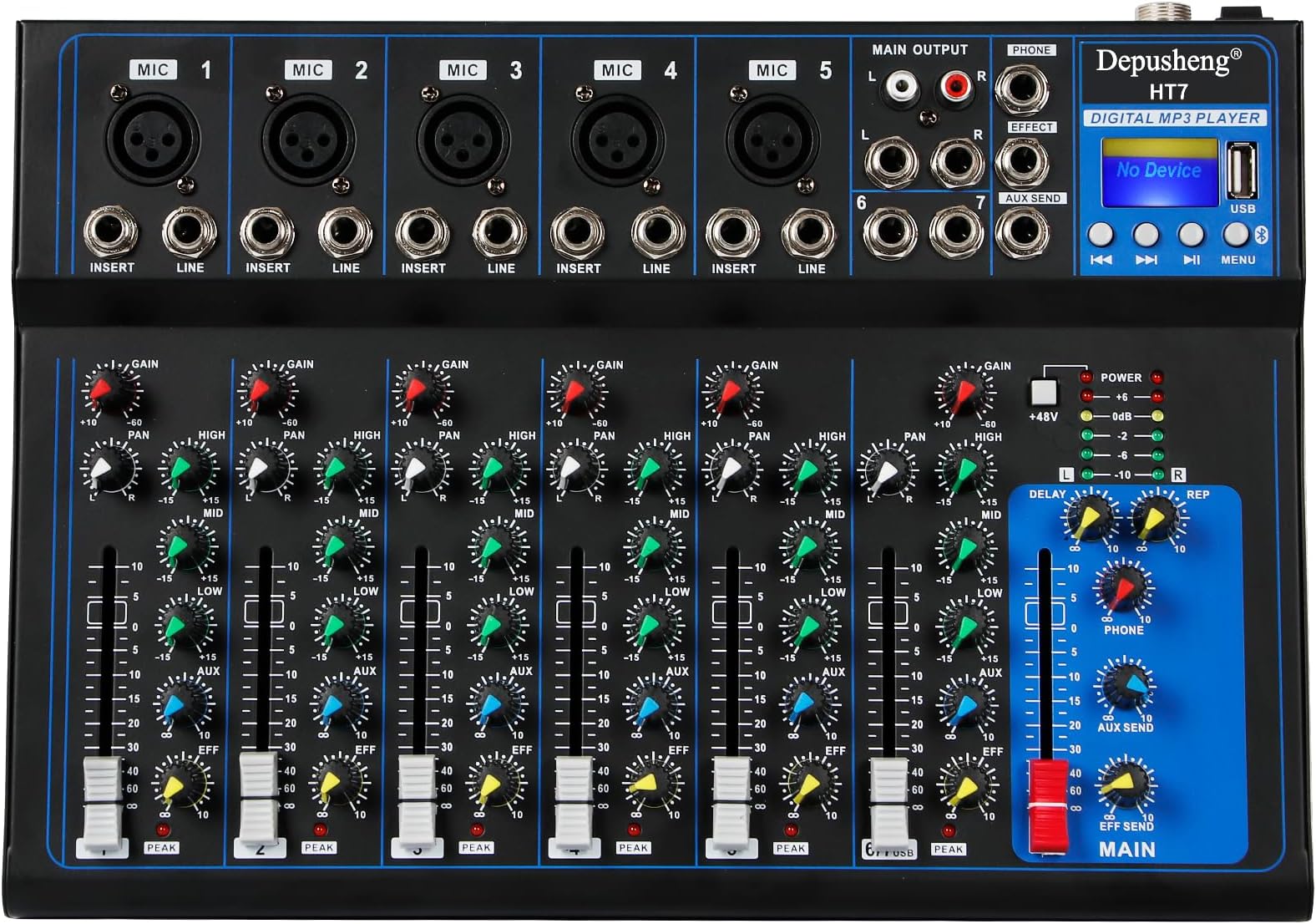Click the USB port on MP3 player

point(1241,170)
